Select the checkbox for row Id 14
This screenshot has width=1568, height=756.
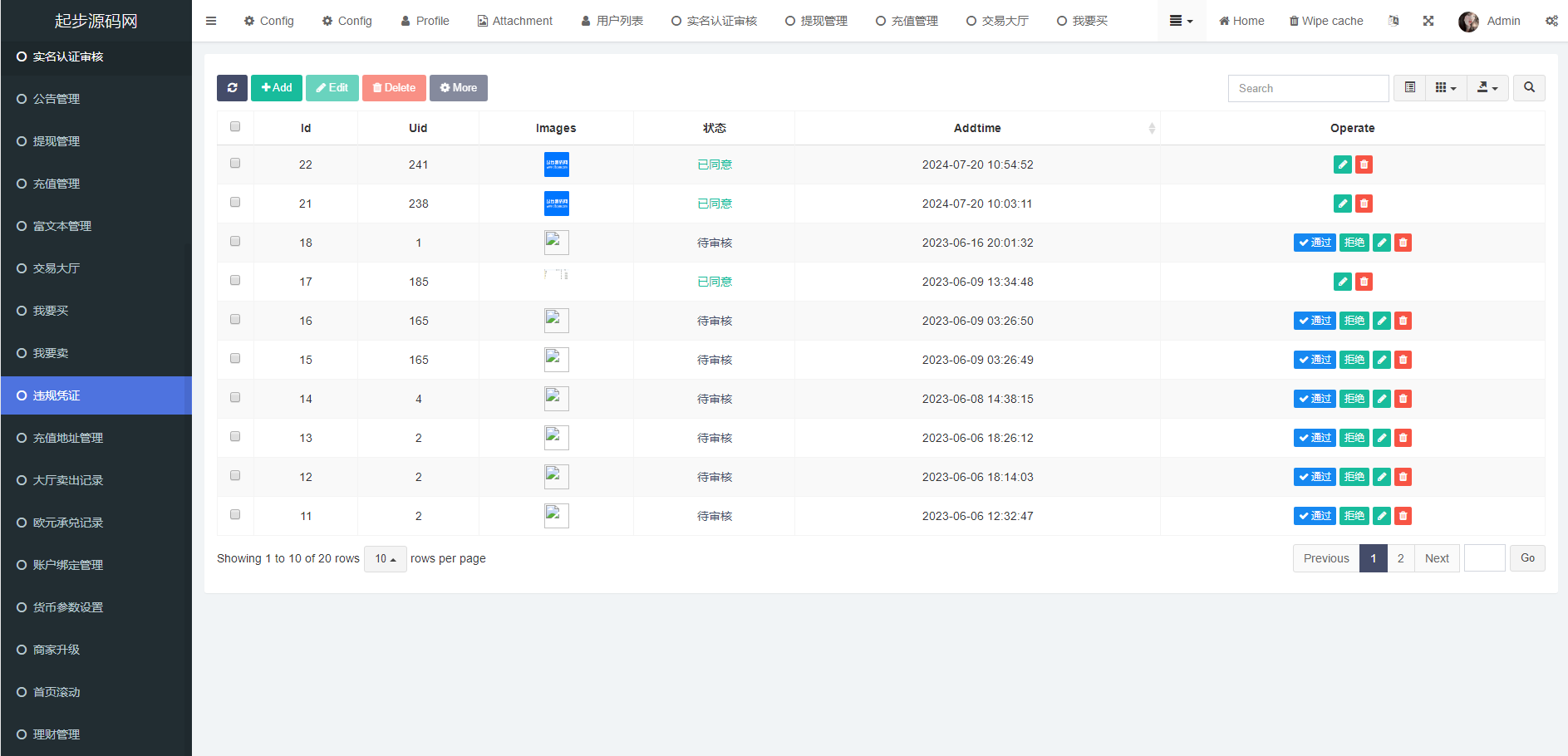[235, 398]
